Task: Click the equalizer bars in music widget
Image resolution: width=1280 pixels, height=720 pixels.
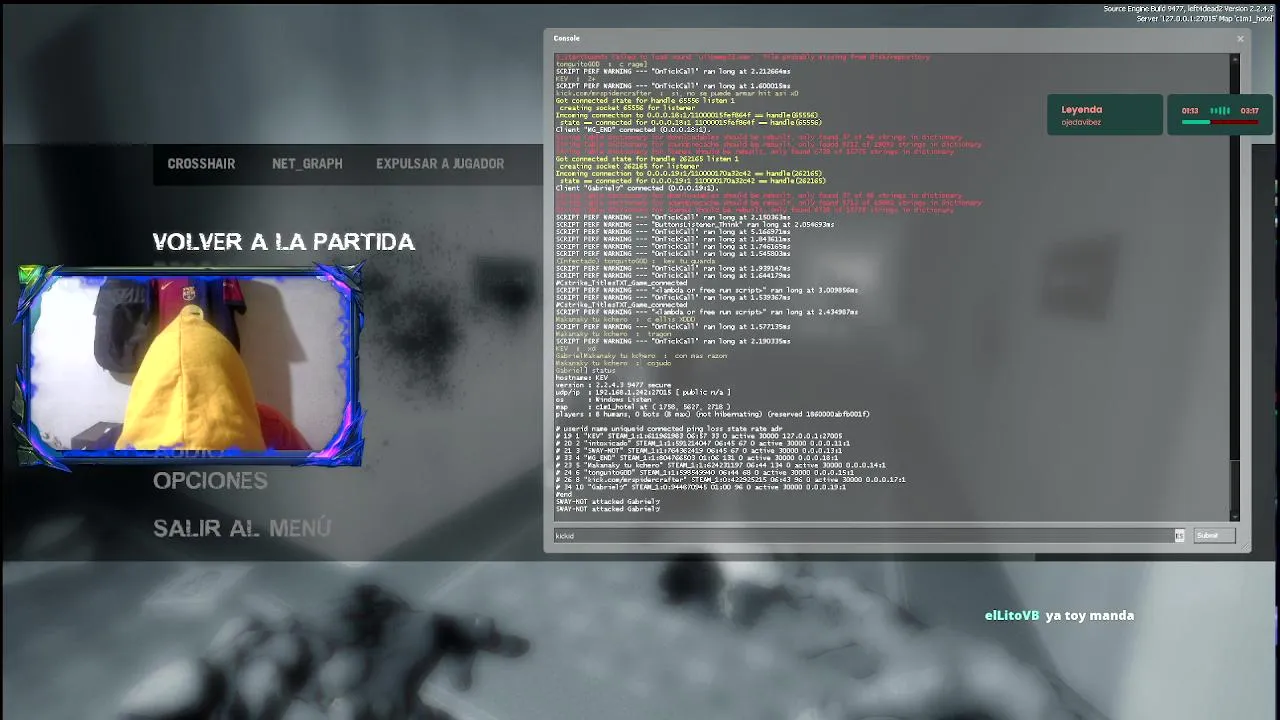Action: 1220,111
